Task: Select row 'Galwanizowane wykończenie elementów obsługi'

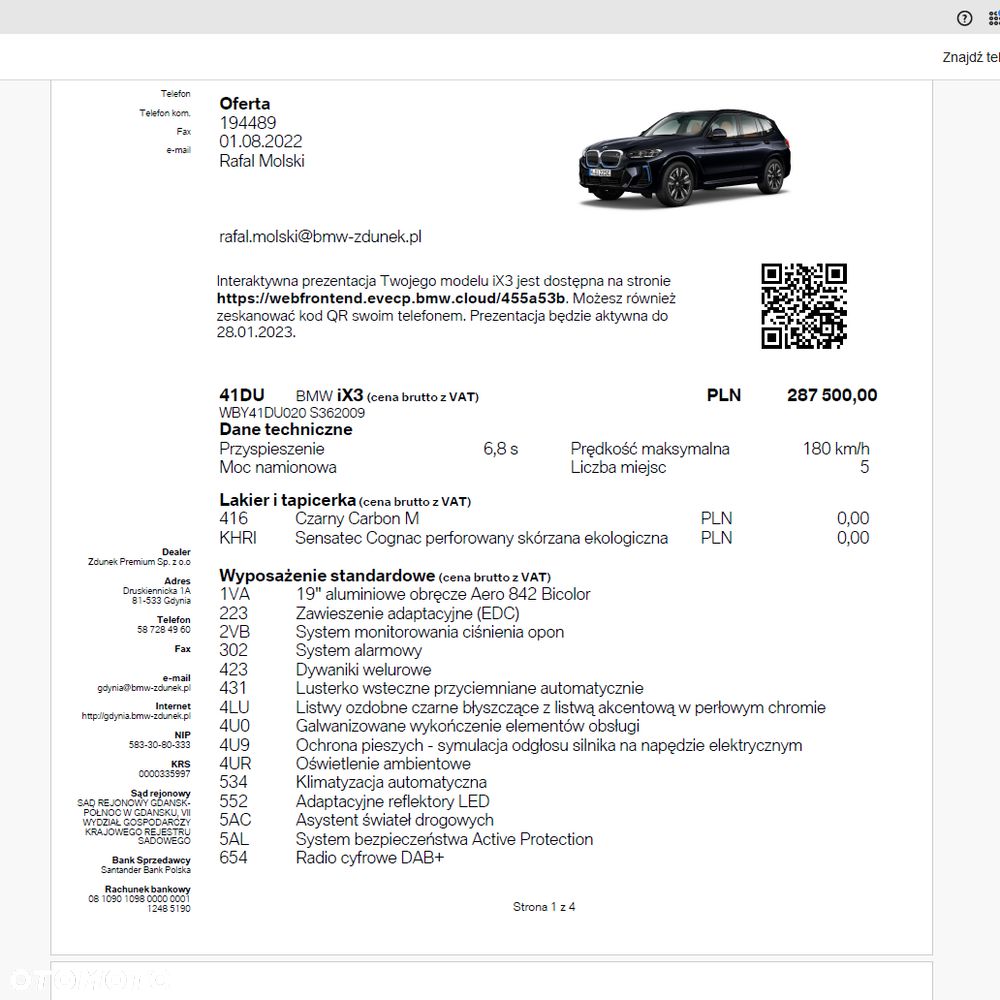Action: click(x=467, y=726)
